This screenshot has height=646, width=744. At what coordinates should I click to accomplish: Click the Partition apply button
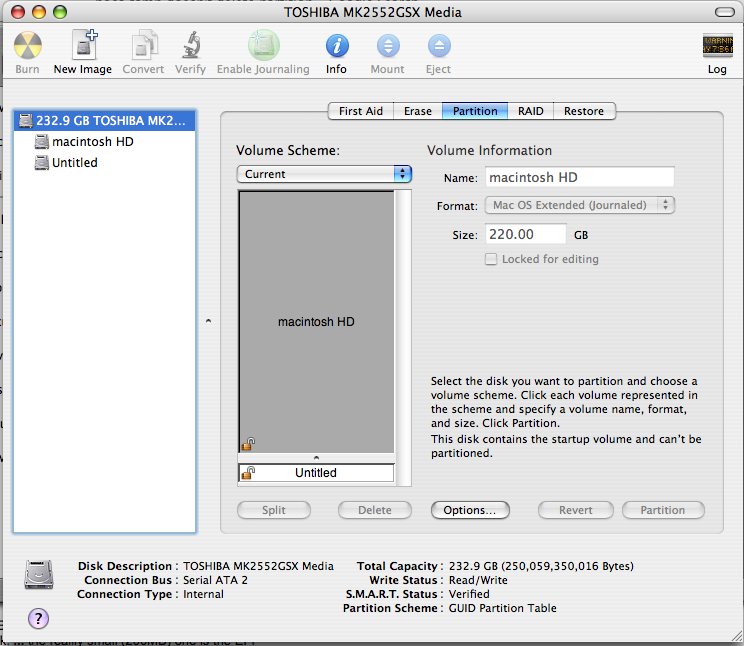coord(663,510)
